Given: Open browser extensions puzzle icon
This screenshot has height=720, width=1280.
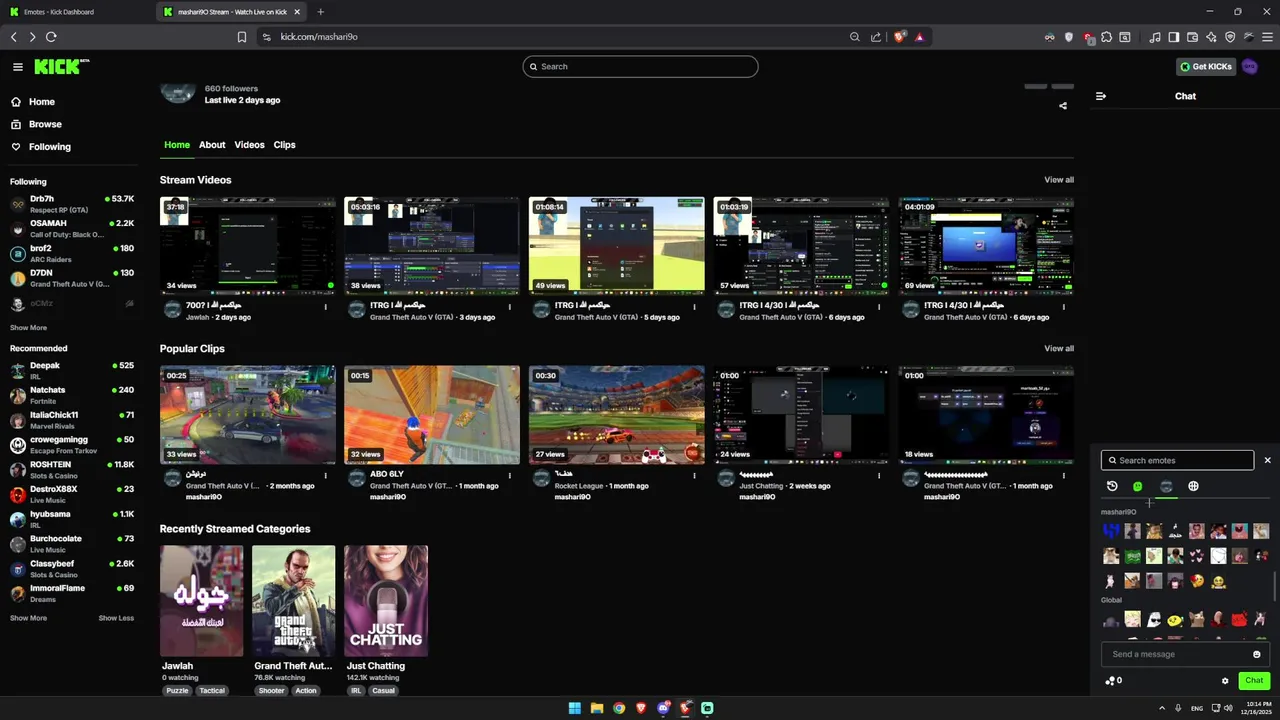Looking at the screenshot, I should 1106,37.
